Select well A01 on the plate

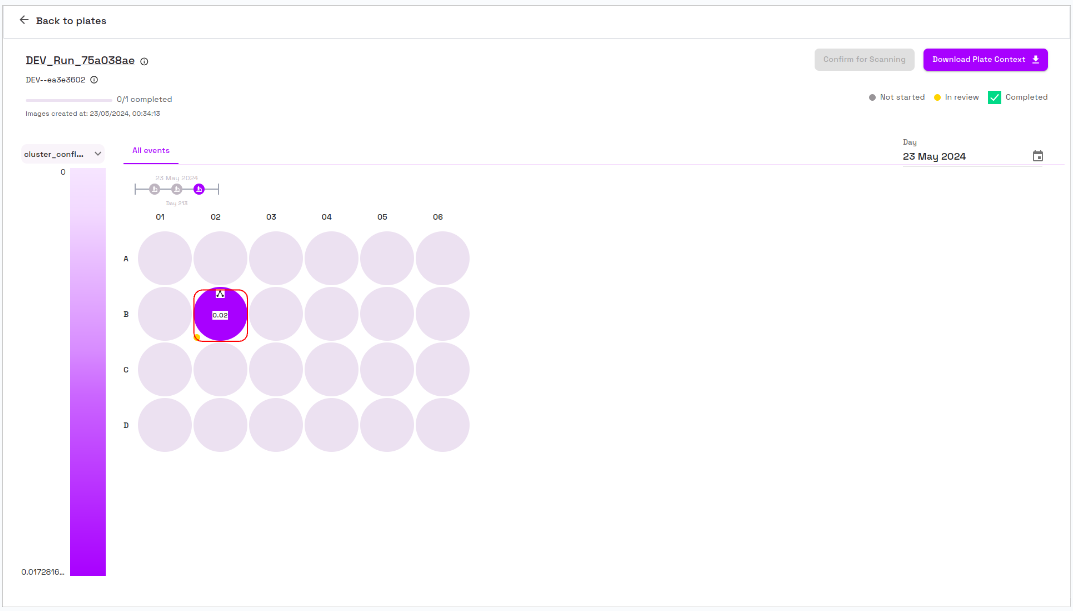pos(164,258)
